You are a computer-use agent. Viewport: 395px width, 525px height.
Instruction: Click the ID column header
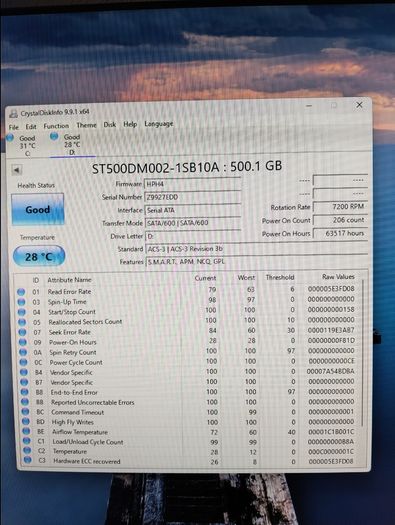point(36,280)
